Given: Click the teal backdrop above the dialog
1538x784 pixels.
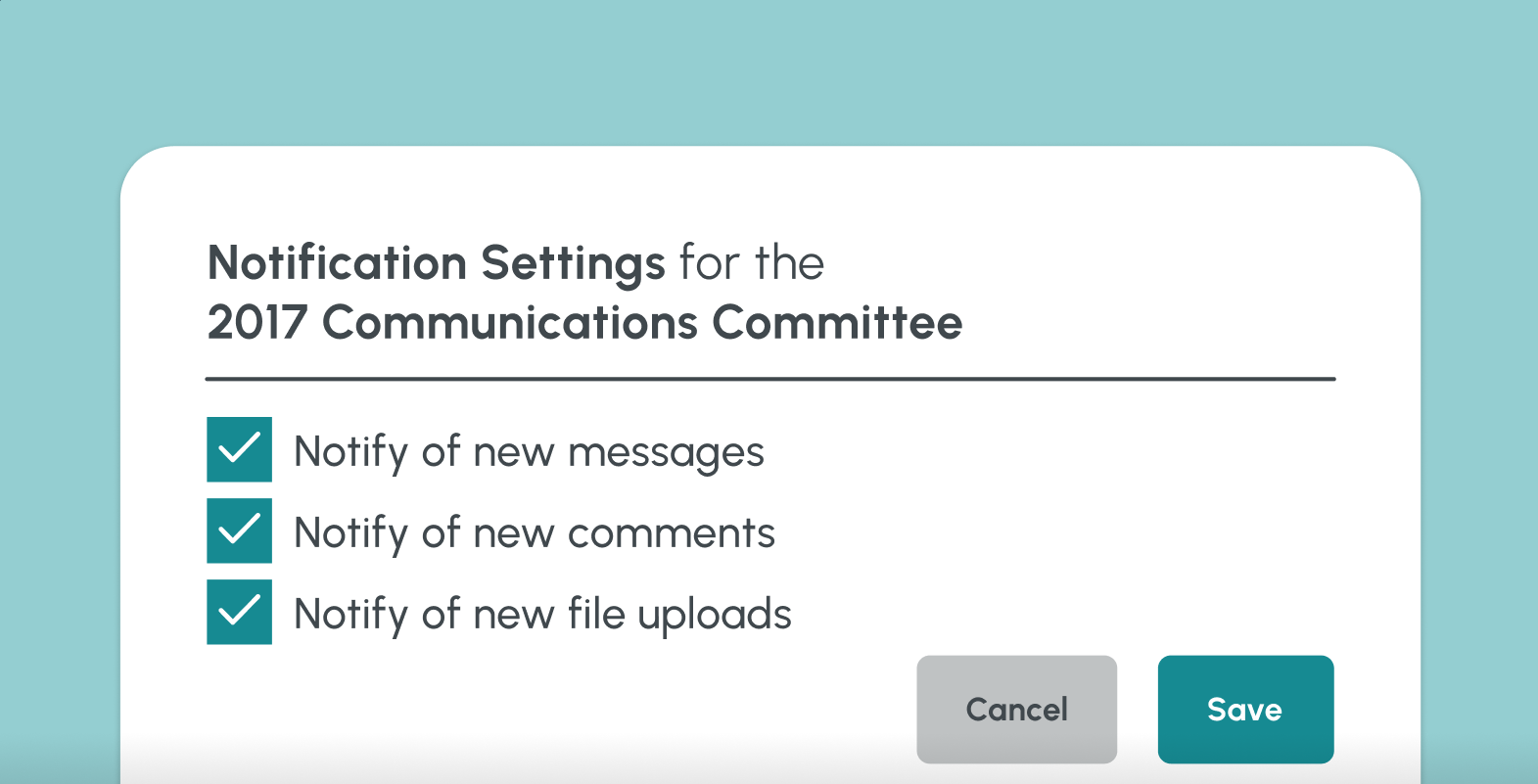Looking at the screenshot, I should (769, 69).
